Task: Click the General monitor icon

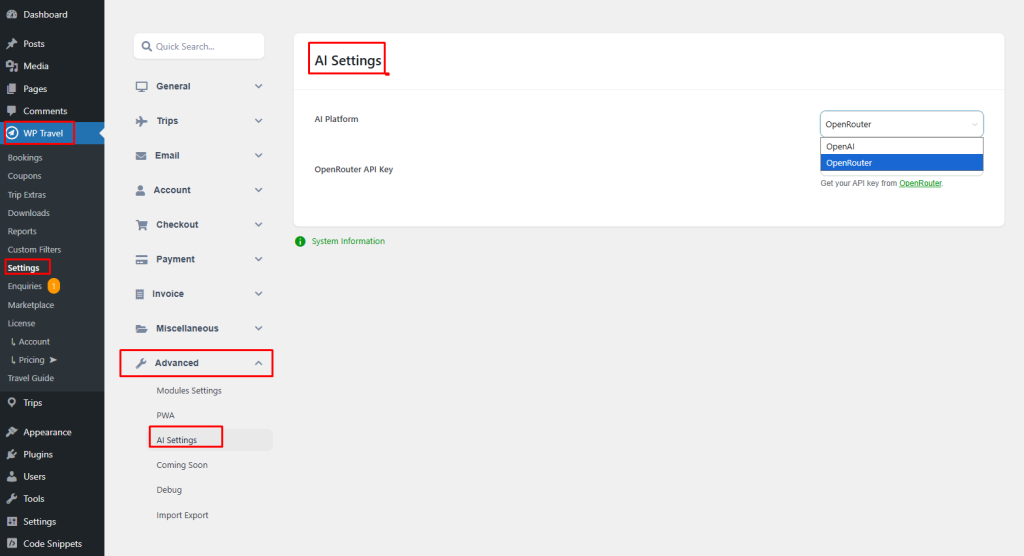Action: click(141, 86)
